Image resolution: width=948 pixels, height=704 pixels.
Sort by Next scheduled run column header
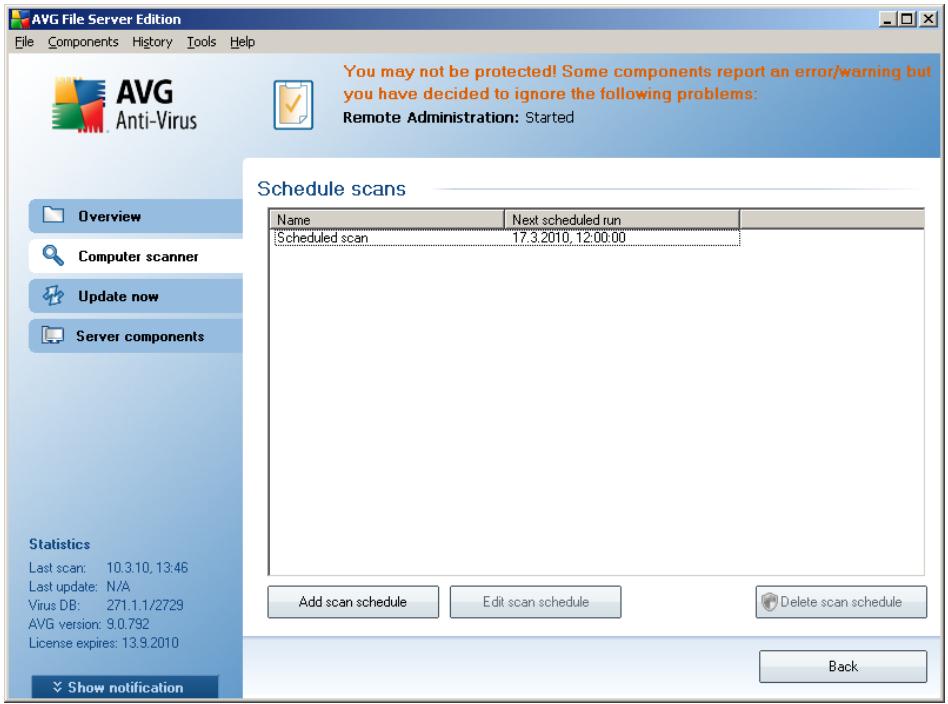[622, 219]
